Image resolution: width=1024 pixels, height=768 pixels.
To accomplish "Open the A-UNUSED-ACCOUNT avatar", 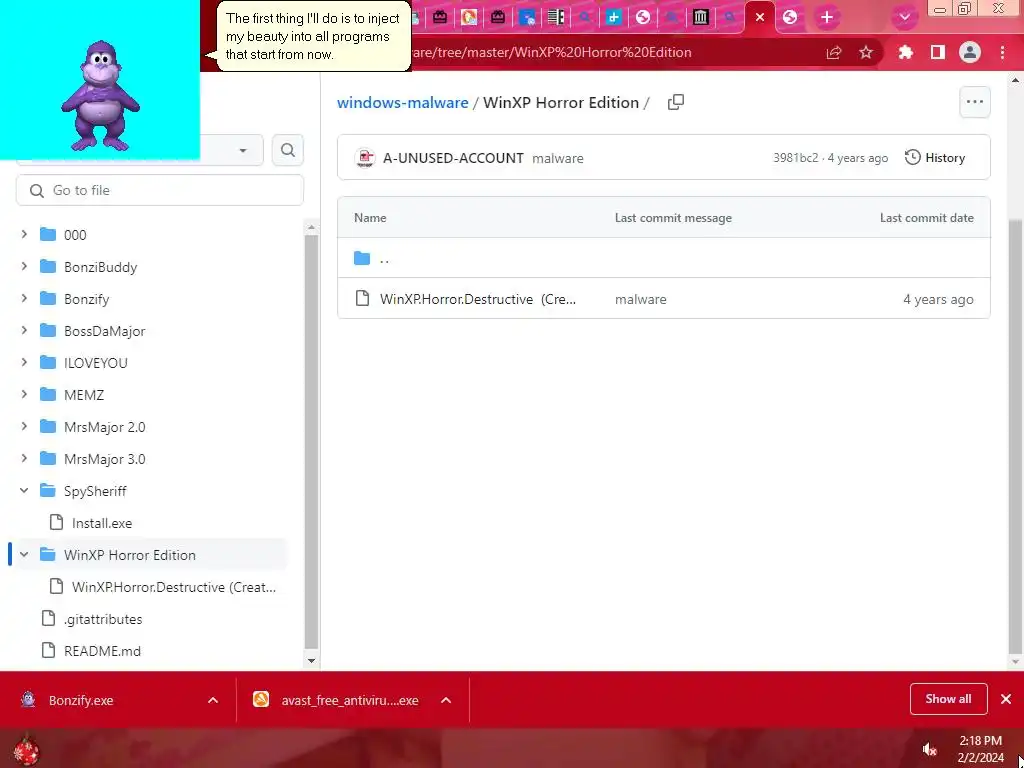I will pyautogui.click(x=365, y=158).
